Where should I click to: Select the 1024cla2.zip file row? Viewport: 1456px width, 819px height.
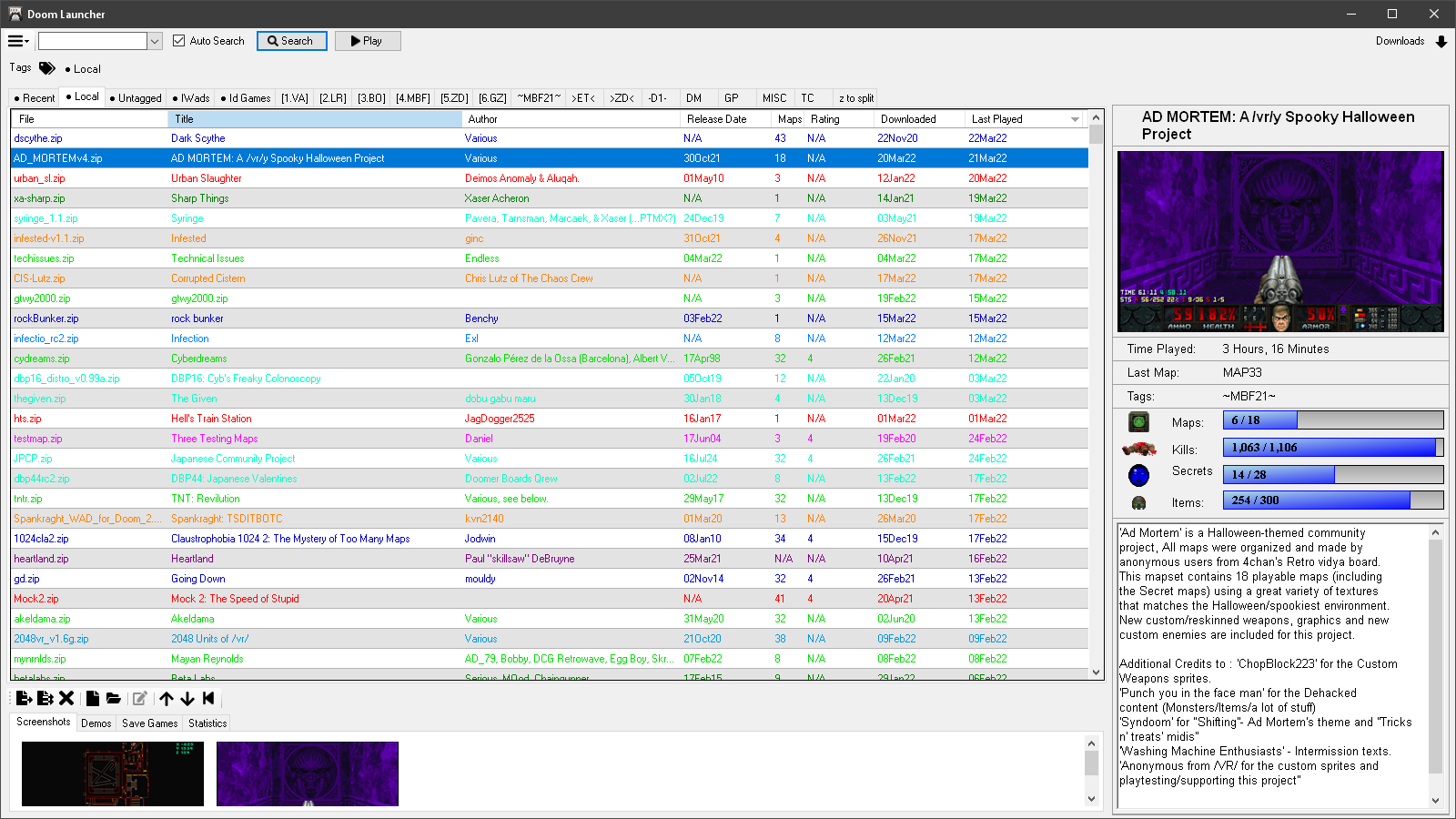point(550,539)
